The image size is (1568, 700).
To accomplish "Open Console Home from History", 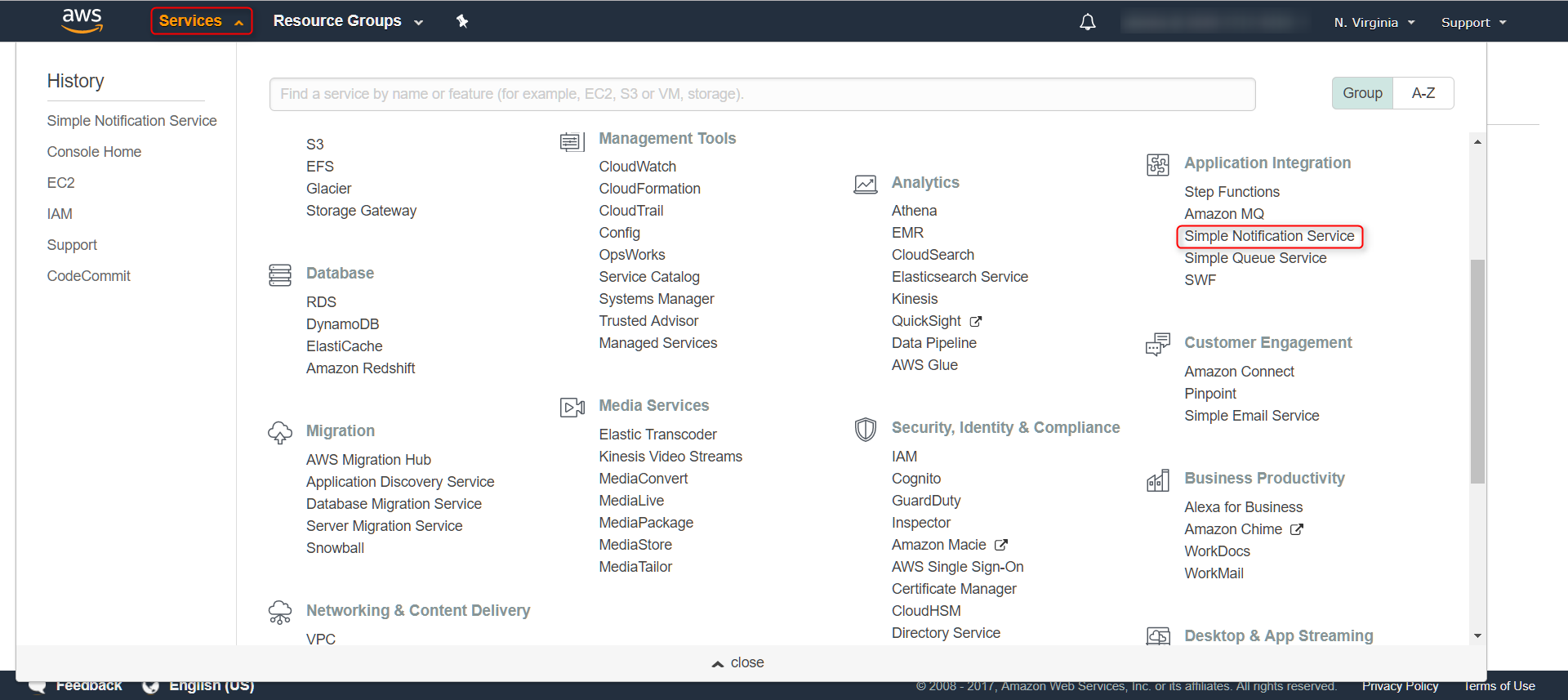I will pyautogui.click(x=94, y=152).
